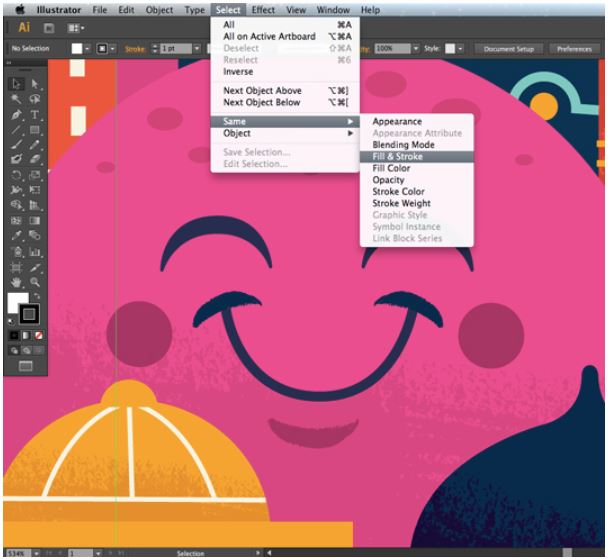Open the Object submenu in Select menu
The width and height of the screenshot is (608, 559).
pos(285,133)
